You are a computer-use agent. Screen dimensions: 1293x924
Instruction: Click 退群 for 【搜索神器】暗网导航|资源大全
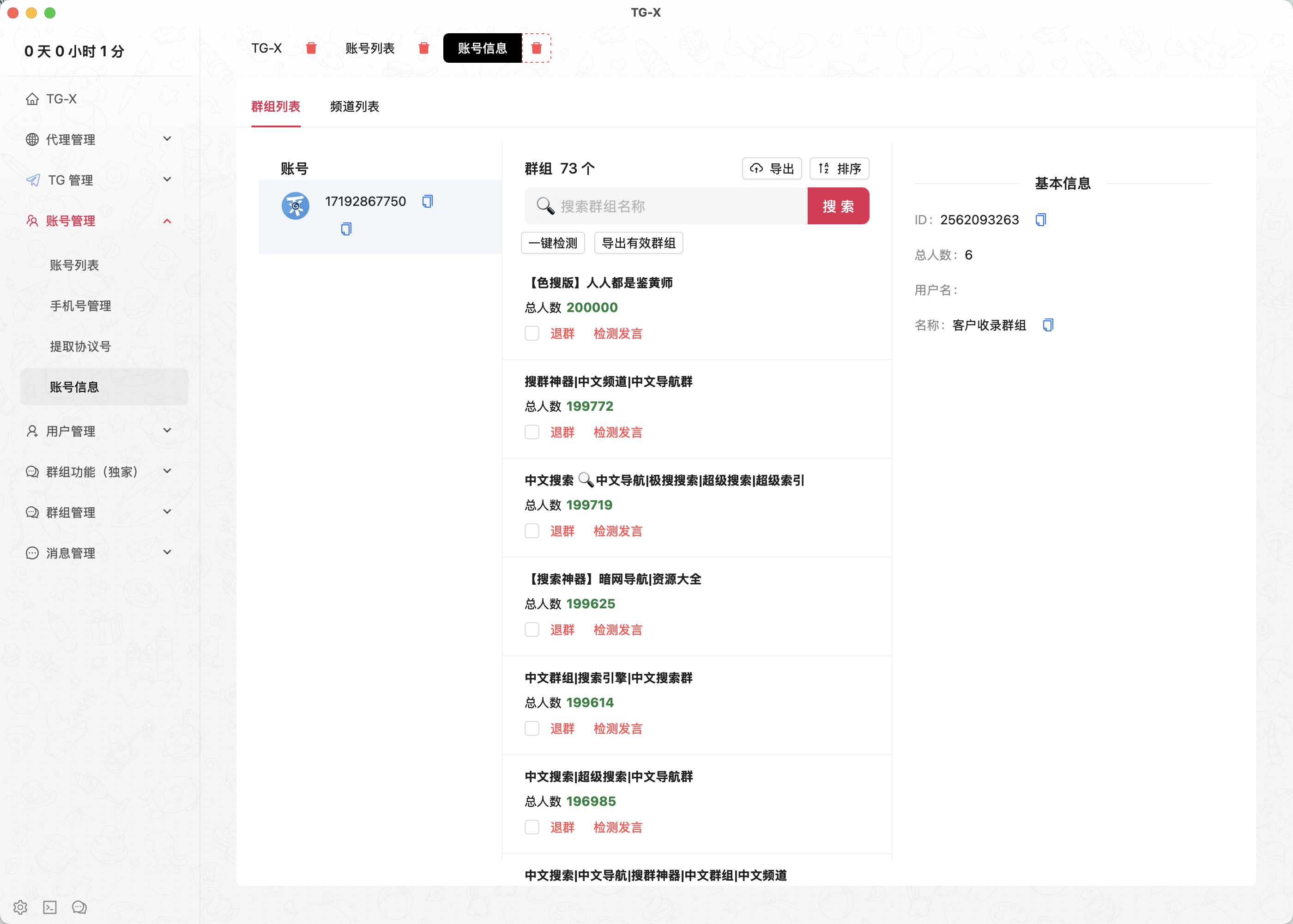tap(562, 630)
